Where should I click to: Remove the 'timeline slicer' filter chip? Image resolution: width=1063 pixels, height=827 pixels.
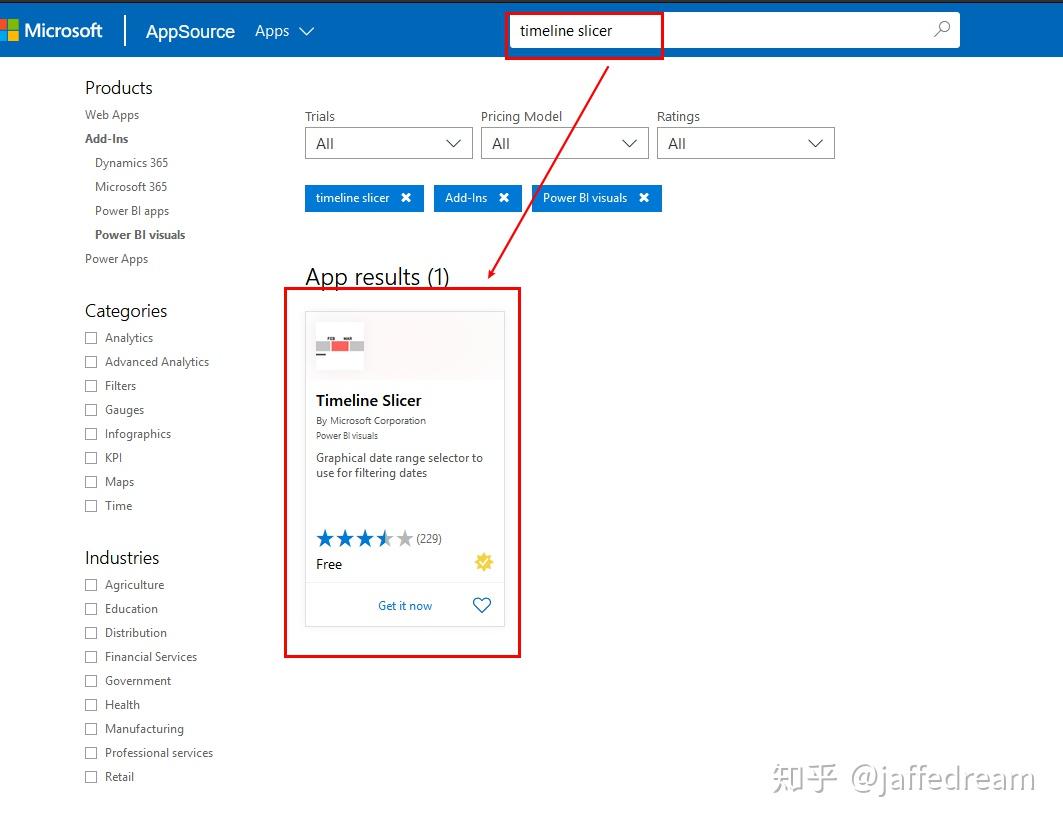pyautogui.click(x=408, y=197)
